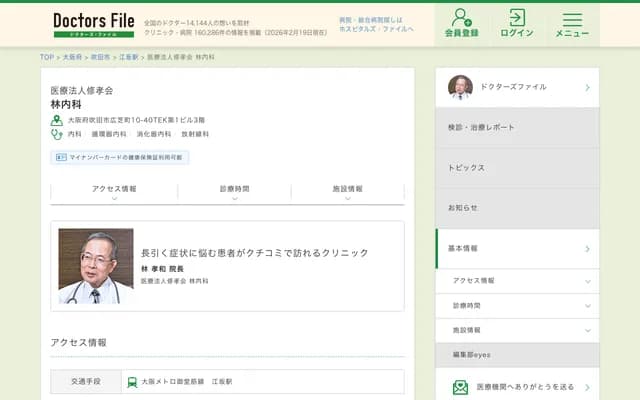The image size is (640, 400).
Task: Click 医療機関へありがとうを送る button
Action: coord(518,387)
